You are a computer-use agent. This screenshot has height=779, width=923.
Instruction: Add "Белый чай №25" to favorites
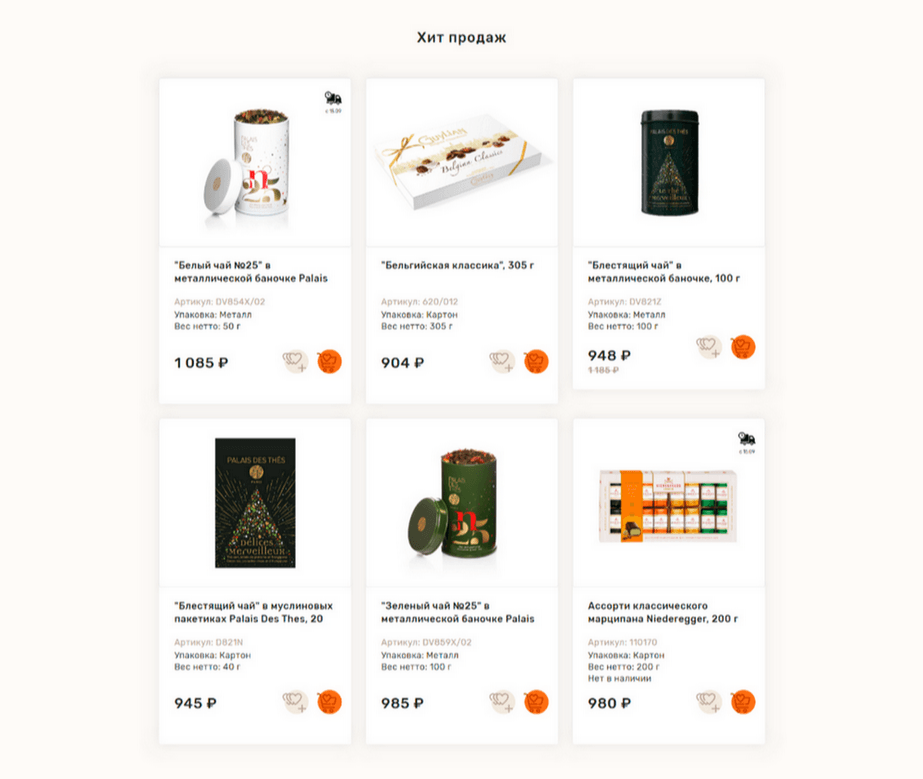click(295, 362)
